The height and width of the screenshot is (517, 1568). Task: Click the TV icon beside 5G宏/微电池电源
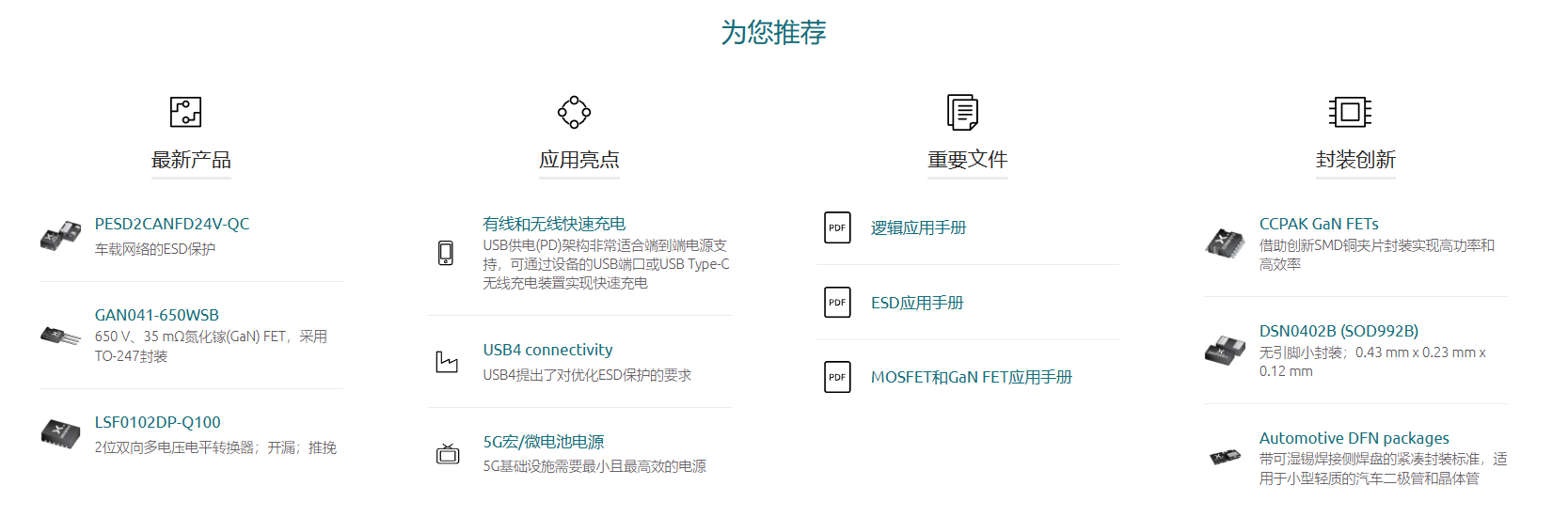tap(448, 454)
